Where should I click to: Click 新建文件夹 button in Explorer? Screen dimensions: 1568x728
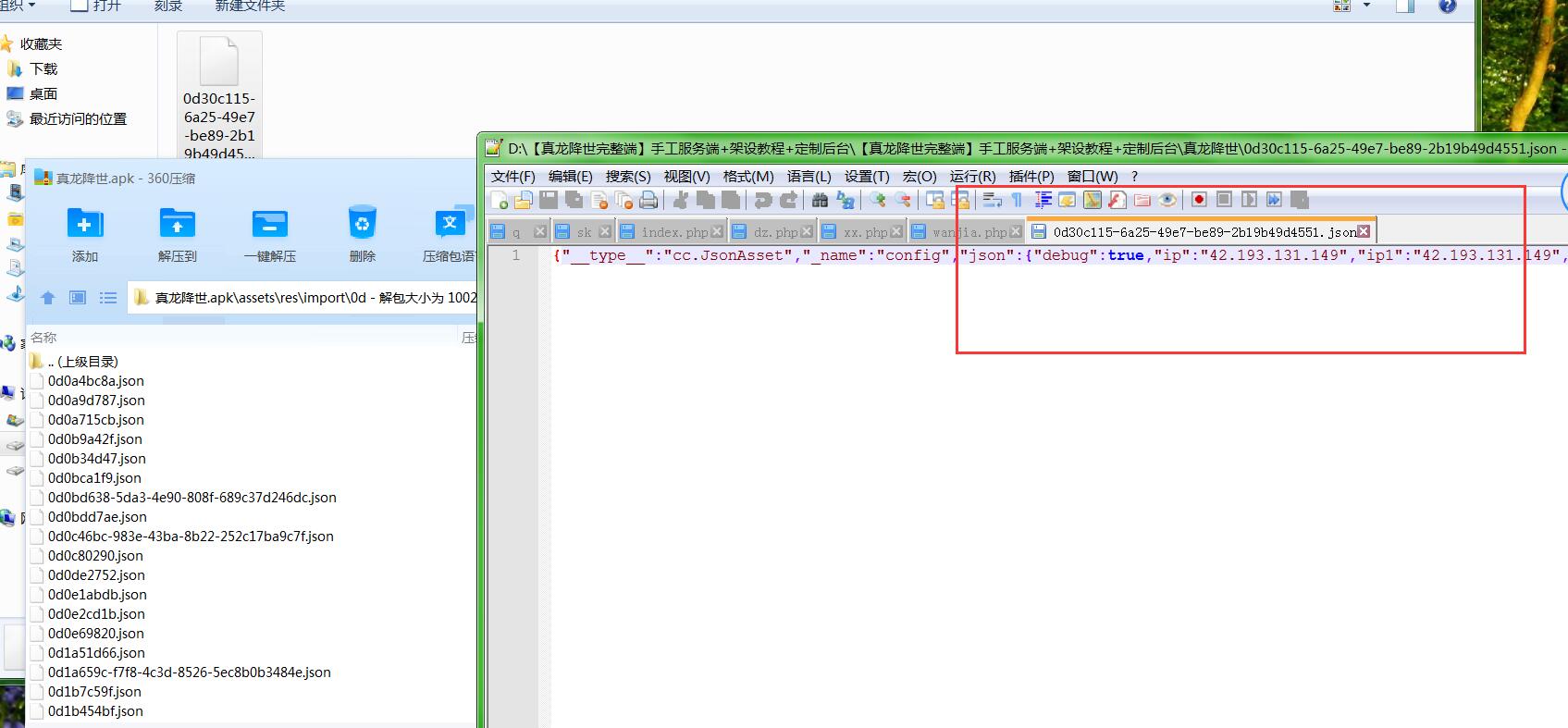(250, 6)
